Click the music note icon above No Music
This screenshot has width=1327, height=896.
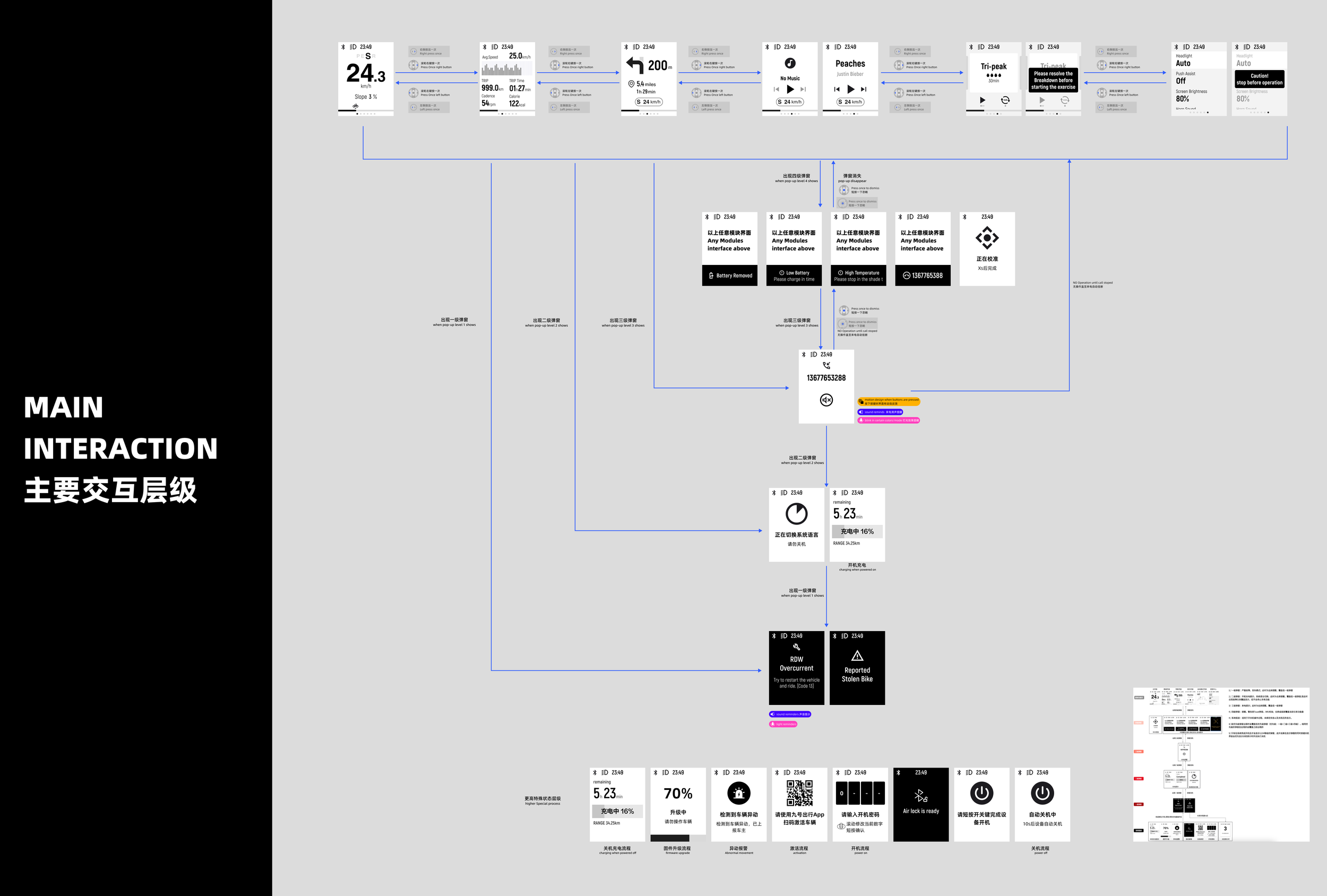click(790, 63)
